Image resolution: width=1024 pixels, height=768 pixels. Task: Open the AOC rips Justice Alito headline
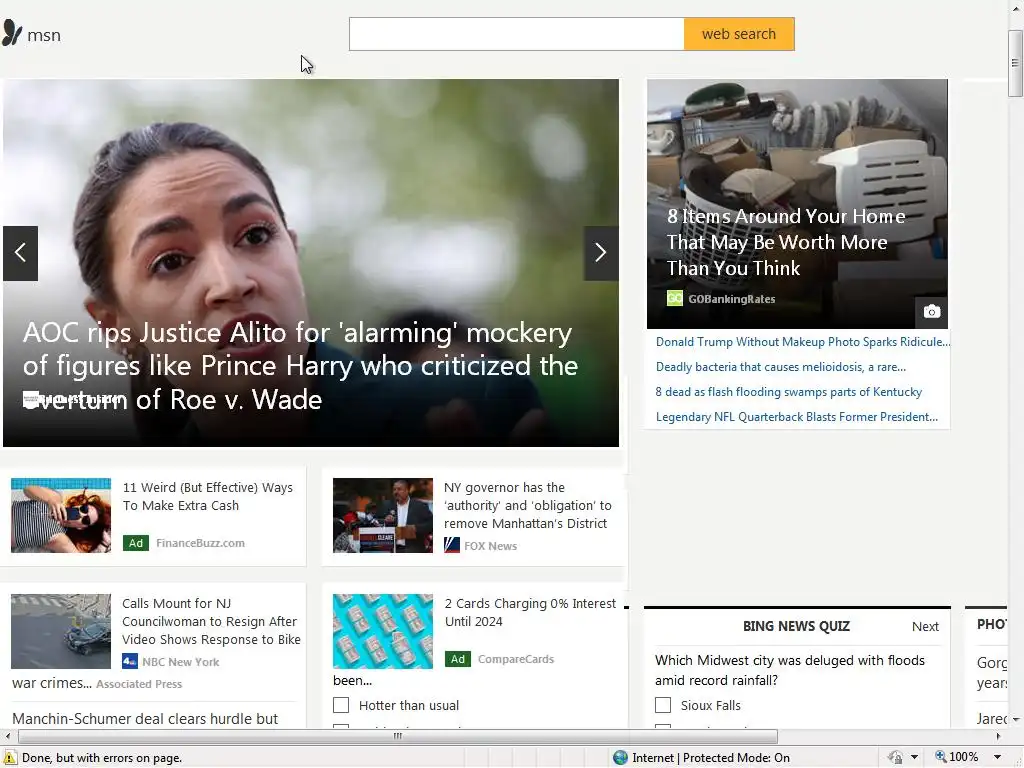click(x=300, y=366)
